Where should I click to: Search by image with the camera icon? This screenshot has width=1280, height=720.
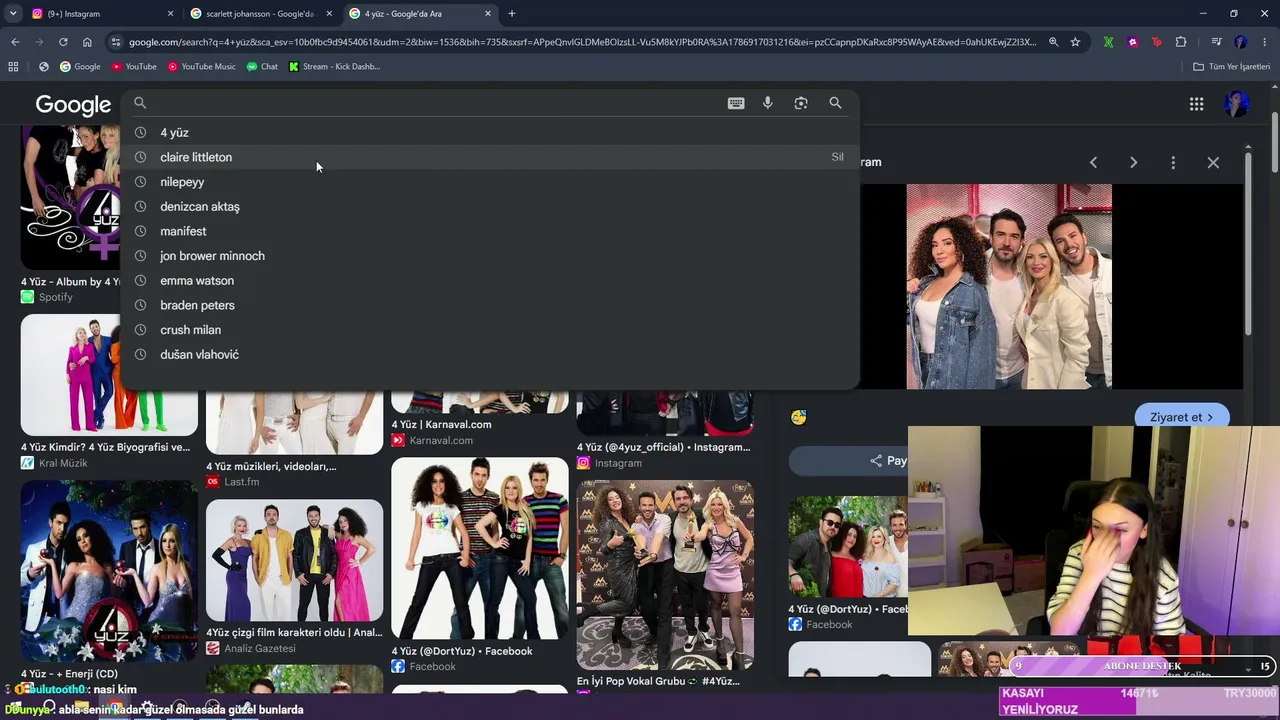[801, 103]
